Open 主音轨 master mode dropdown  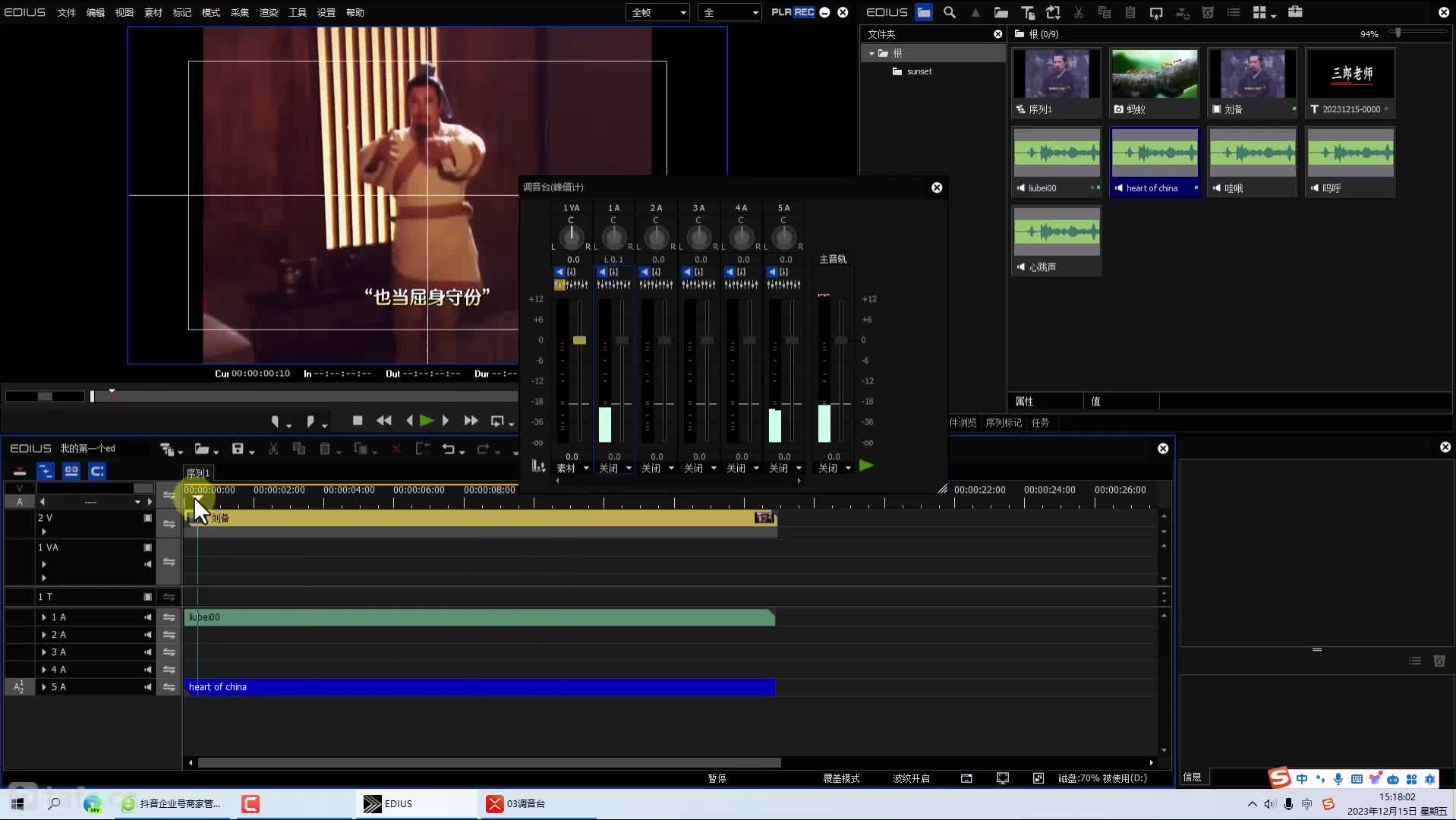click(x=835, y=468)
